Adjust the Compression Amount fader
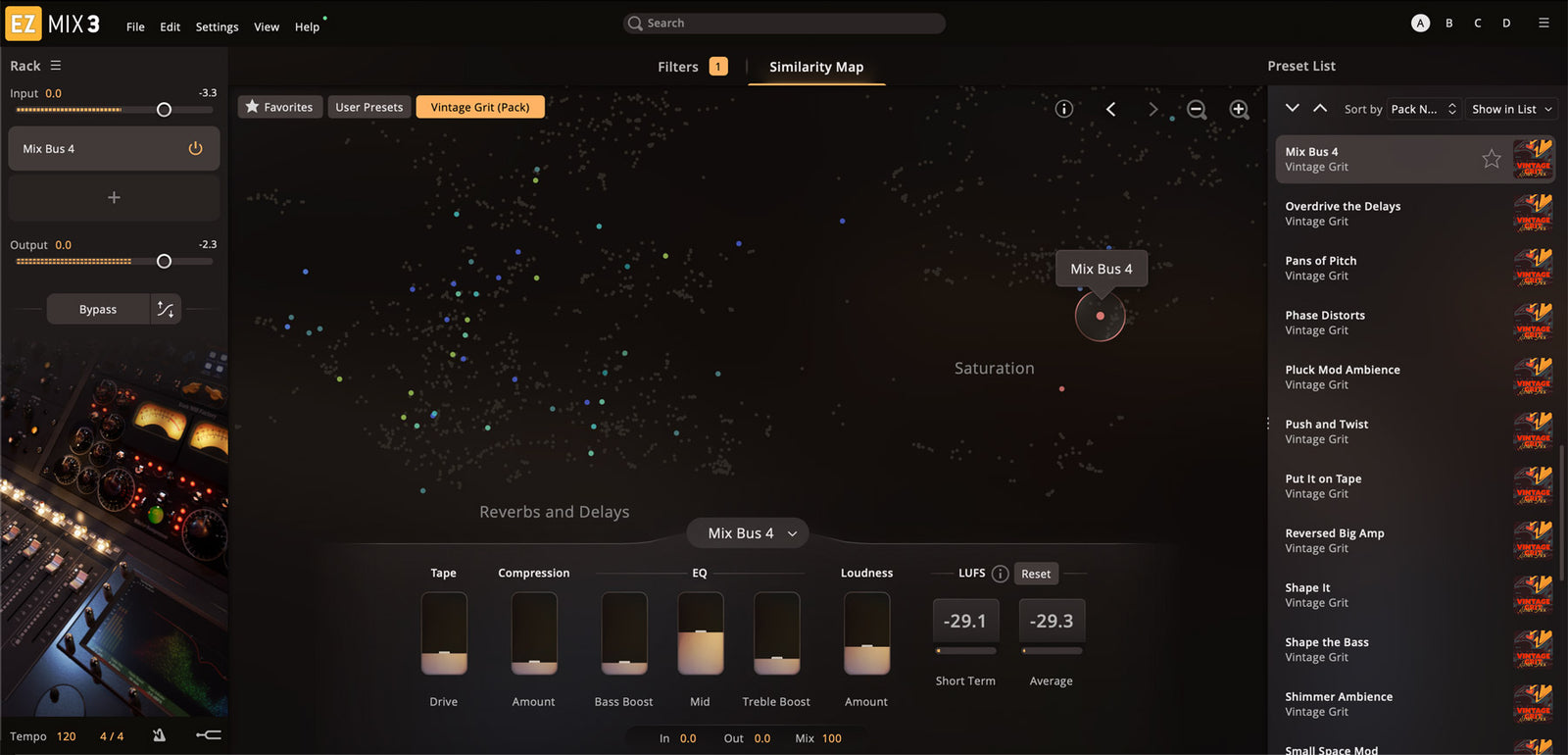The width and height of the screenshot is (1568, 755). (x=534, y=633)
